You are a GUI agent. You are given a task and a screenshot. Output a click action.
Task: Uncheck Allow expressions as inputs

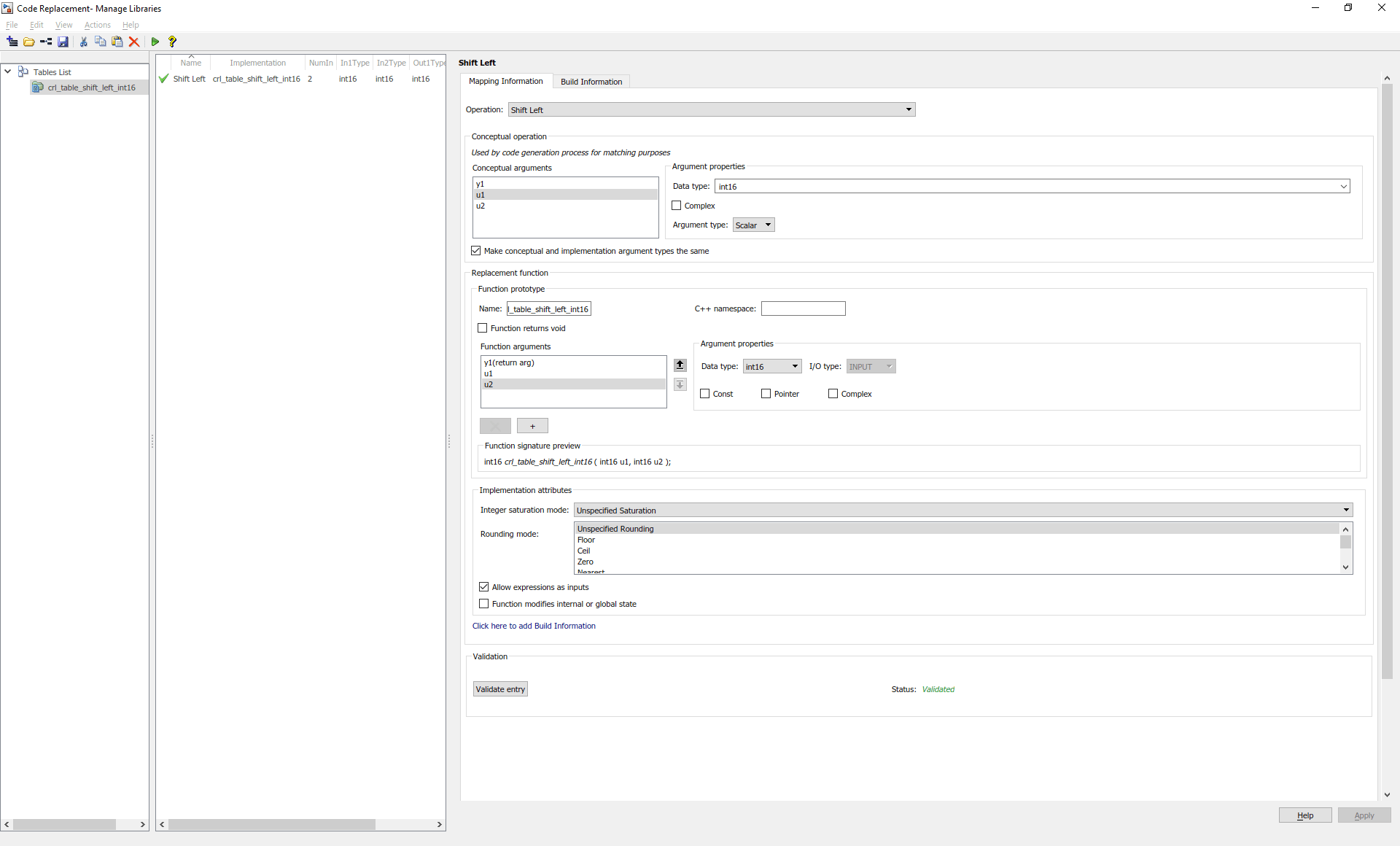point(484,587)
